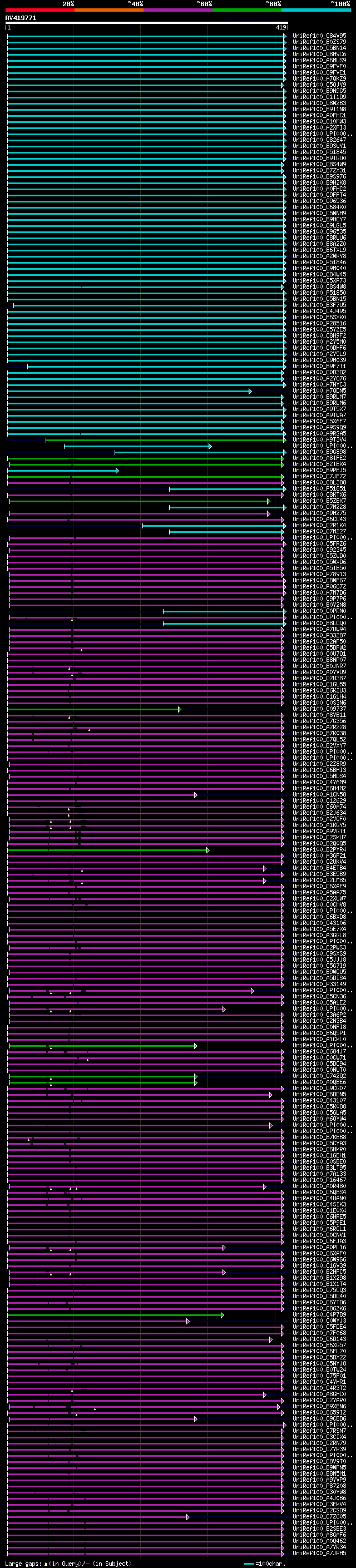Screen dimensions: 356x1568
Task: Click the label UniRef100_B7KEB8
Action: (x=319, y=1137)
